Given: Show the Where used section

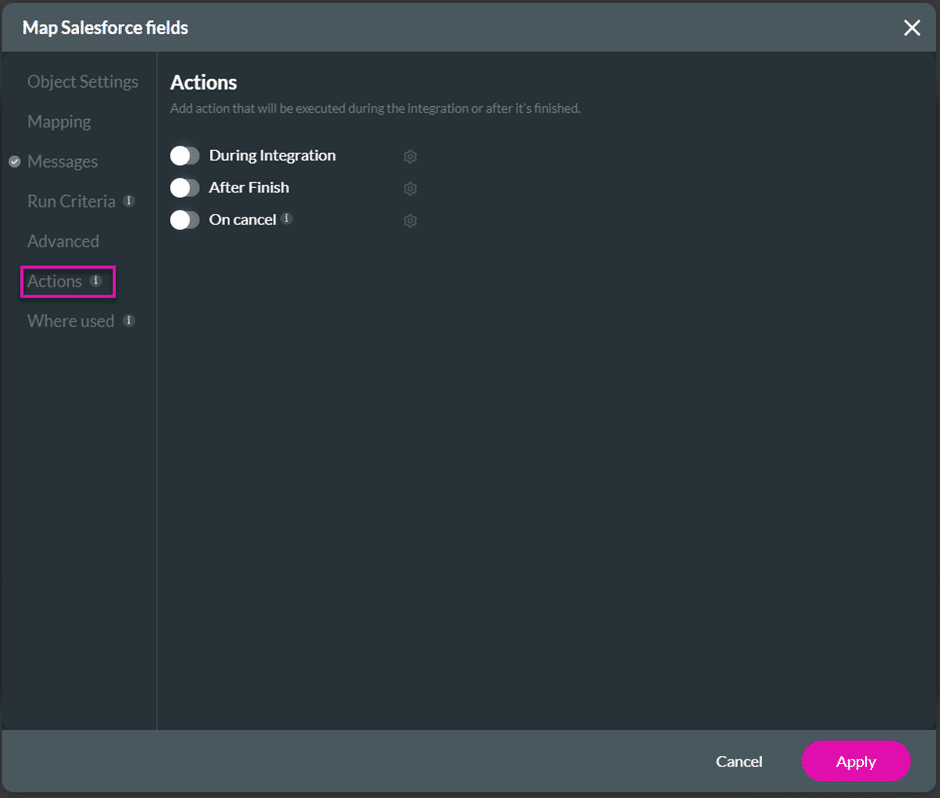Looking at the screenshot, I should coord(71,322).
